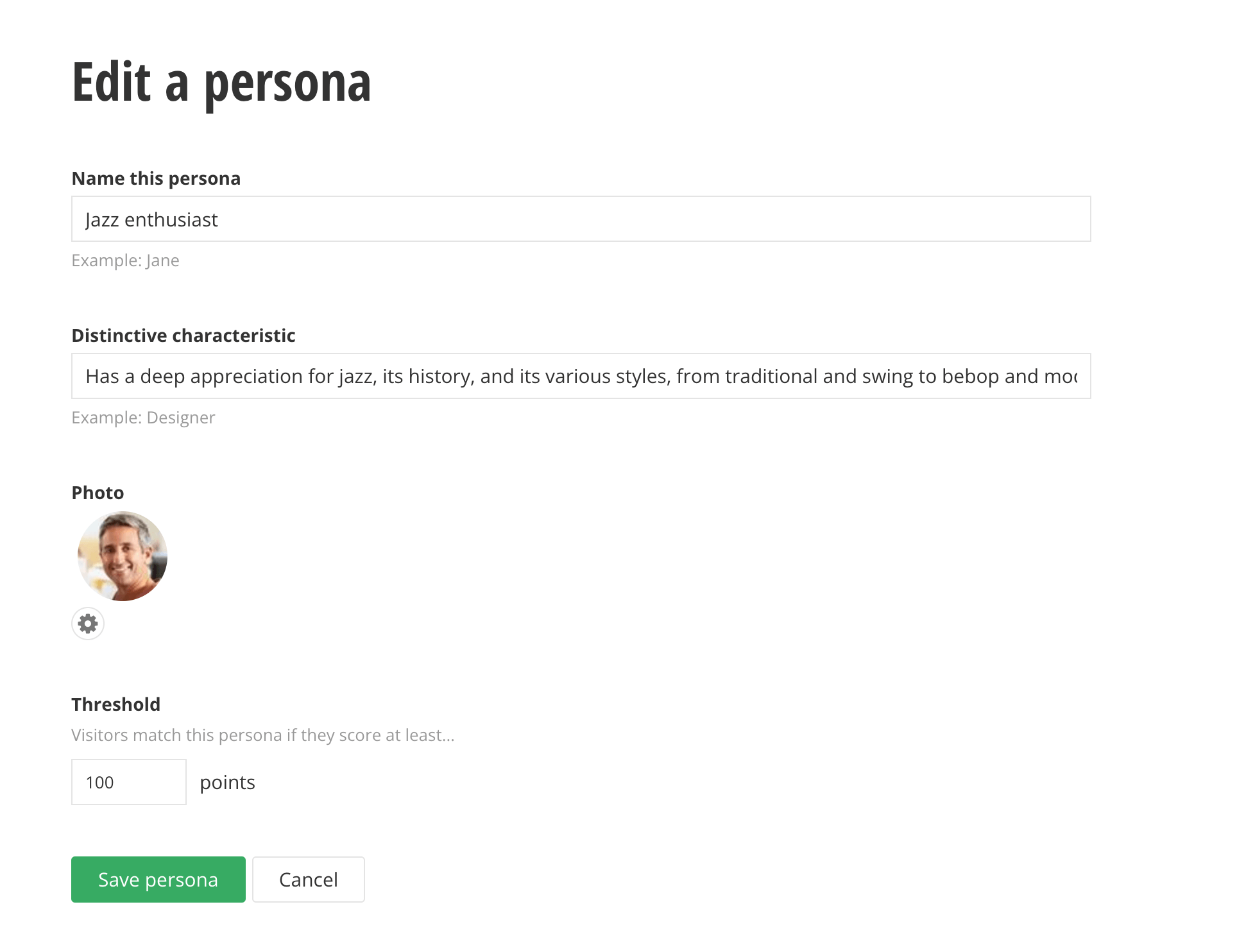
Task: Click the 'Example: Jane' hint text
Action: pyautogui.click(x=125, y=260)
